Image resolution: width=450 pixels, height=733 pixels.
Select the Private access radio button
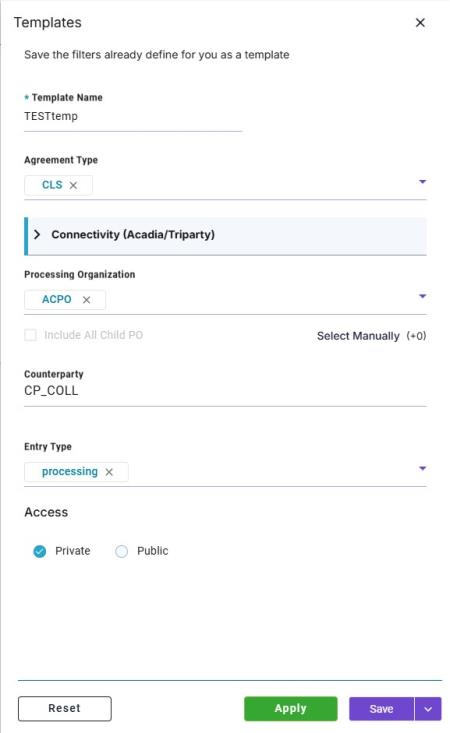[x=40, y=551]
